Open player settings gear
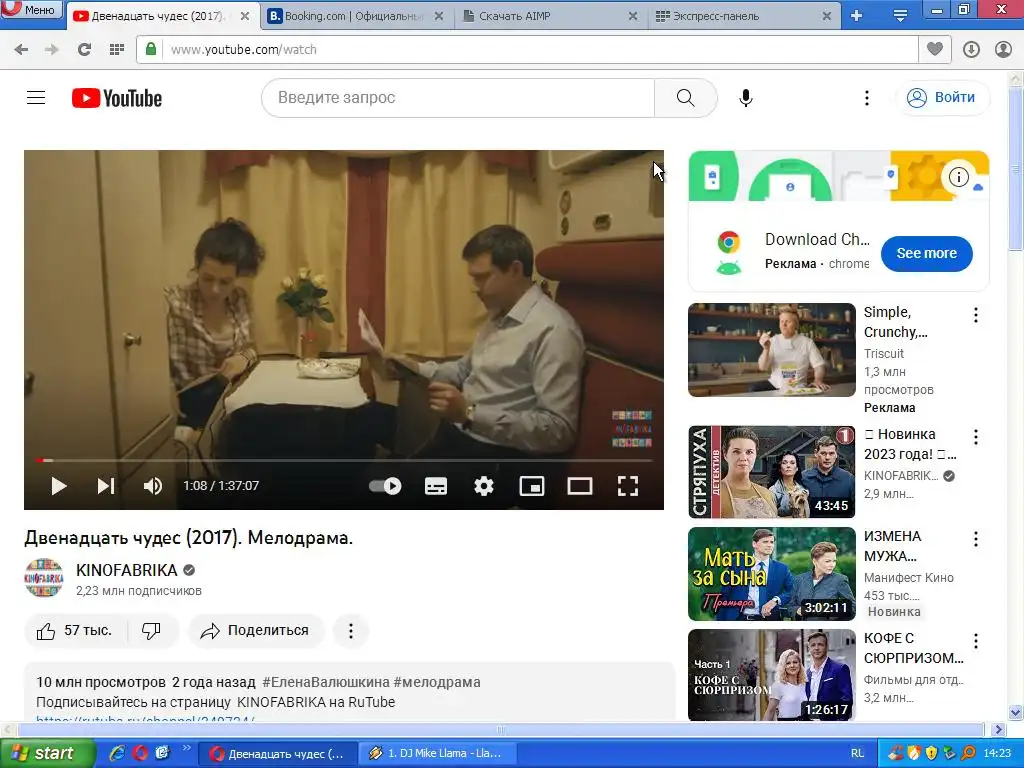 (483, 486)
